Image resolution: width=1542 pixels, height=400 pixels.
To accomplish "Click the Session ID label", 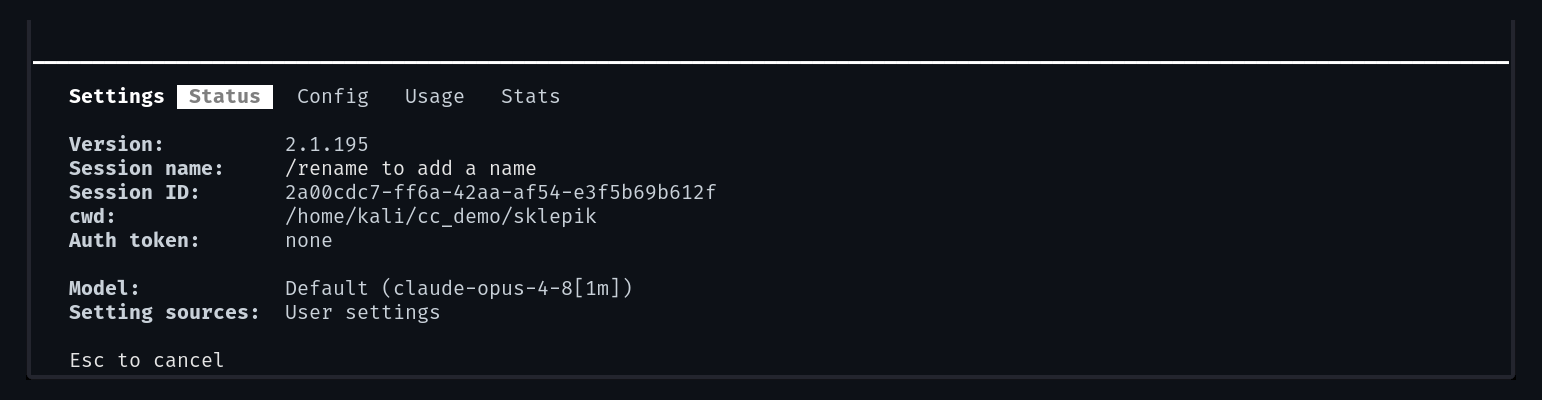I will [135, 193].
